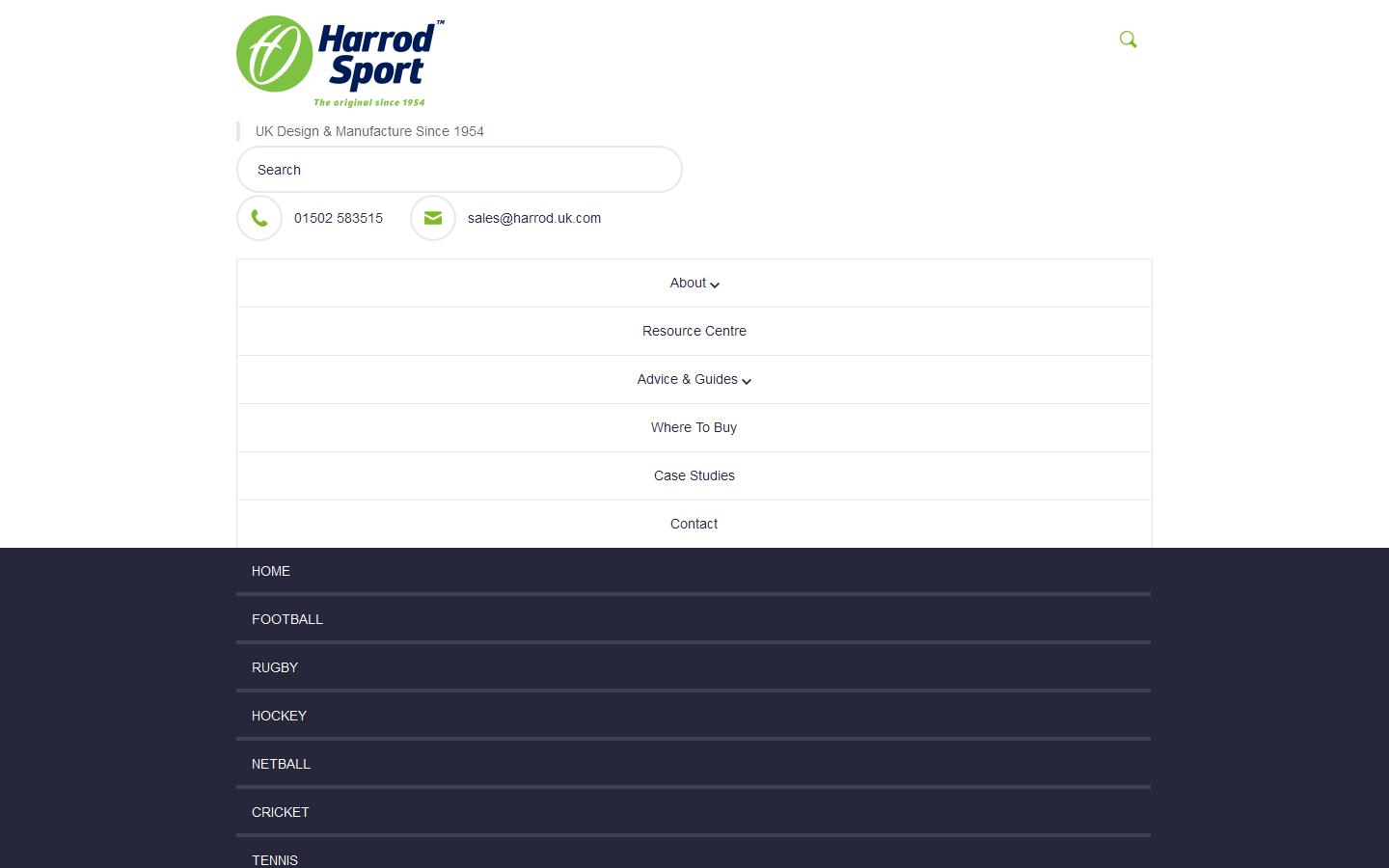Viewport: 1389px width, 868px height.
Task: Click the green phone icon
Action: point(259,218)
